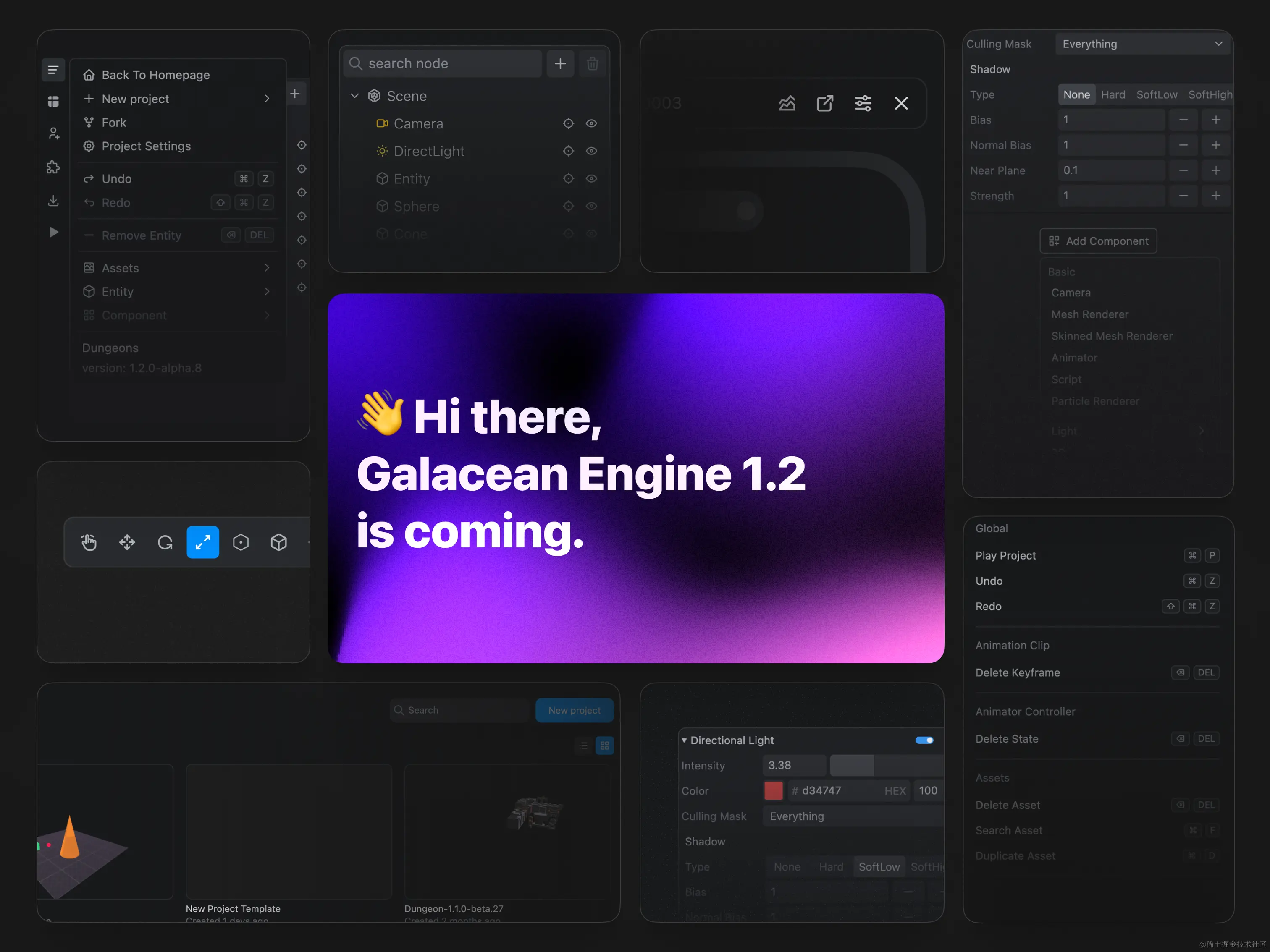Set shadow Type to Hard in top panel
This screenshot has width=1270, height=952.
click(x=1113, y=95)
